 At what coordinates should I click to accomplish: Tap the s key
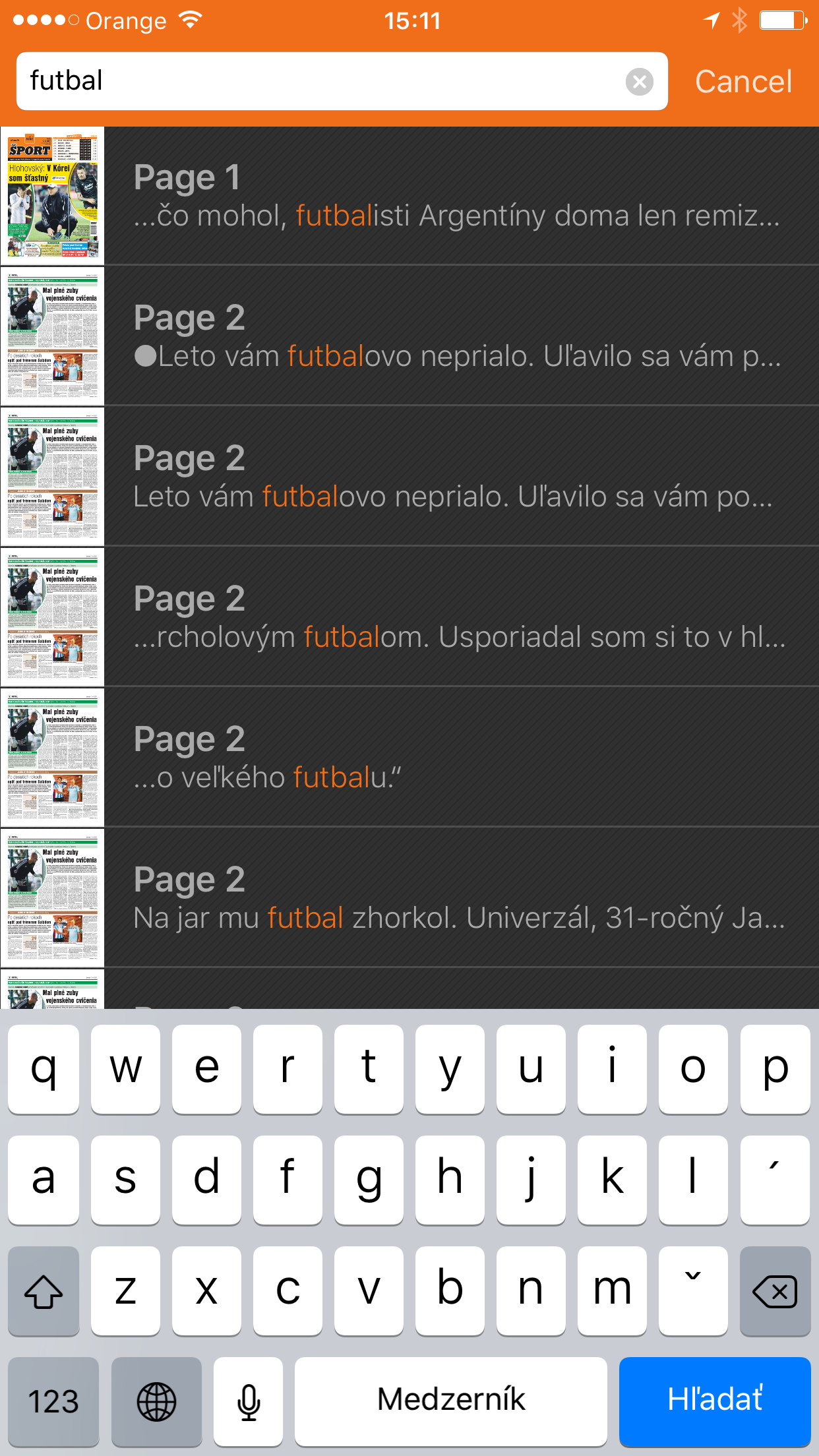pyautogui.click(x=125, y=1180)
